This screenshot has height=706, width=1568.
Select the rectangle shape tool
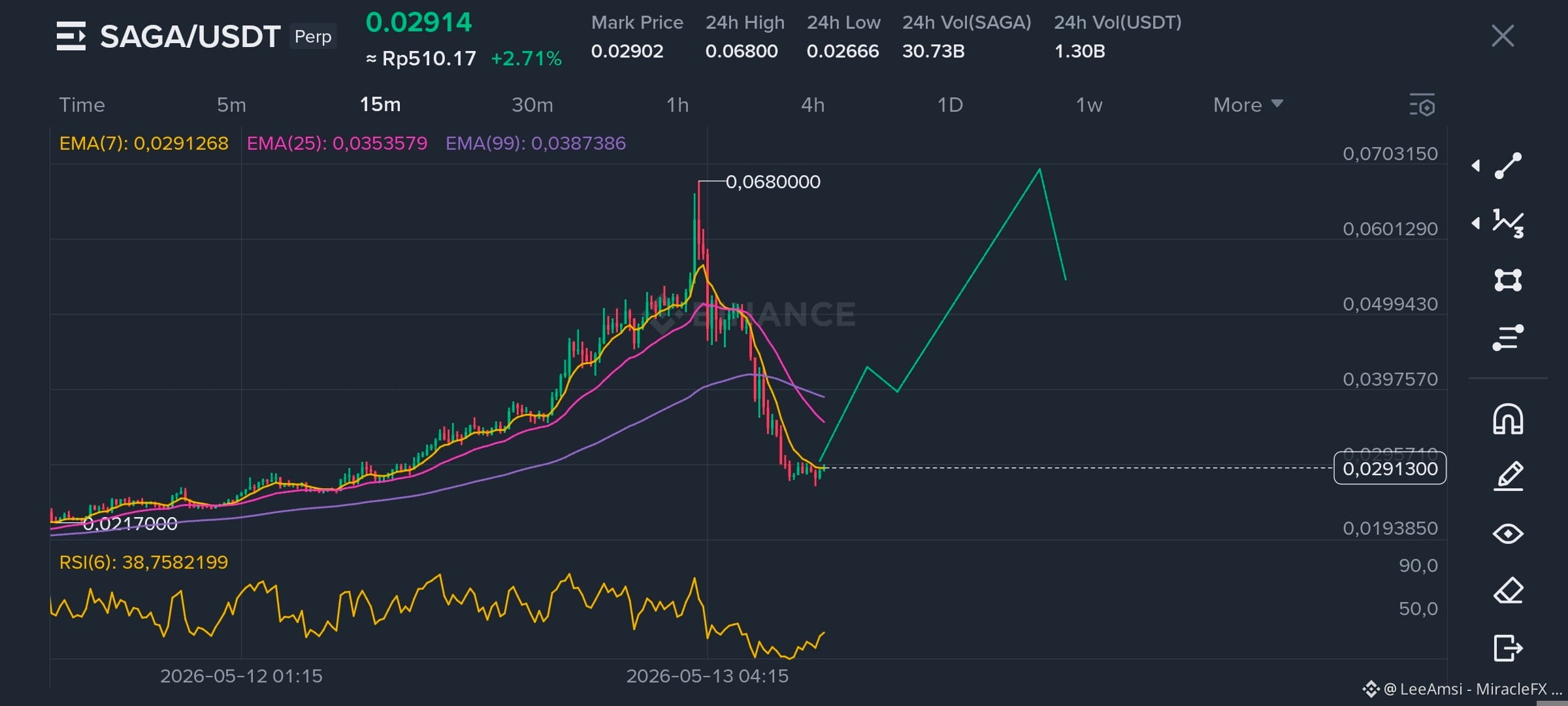pyautogui.click(x=1508, y=280)
